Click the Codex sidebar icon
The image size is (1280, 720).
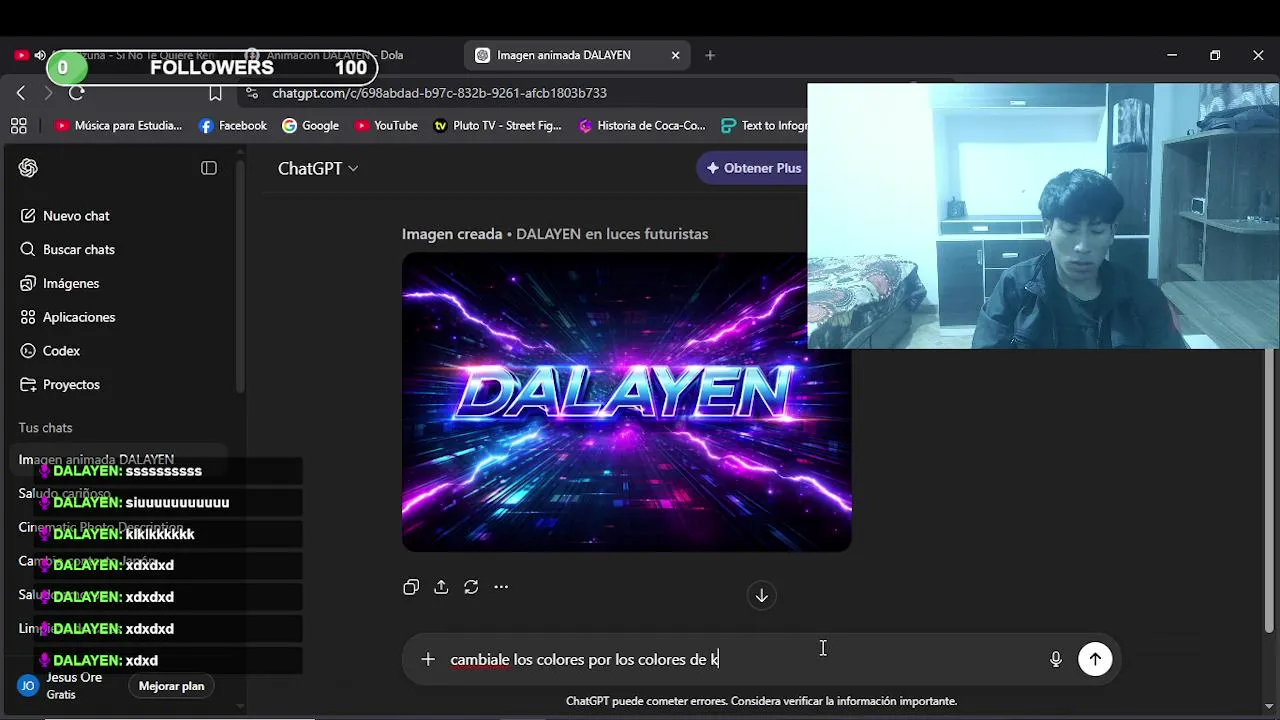coord(28,351)
